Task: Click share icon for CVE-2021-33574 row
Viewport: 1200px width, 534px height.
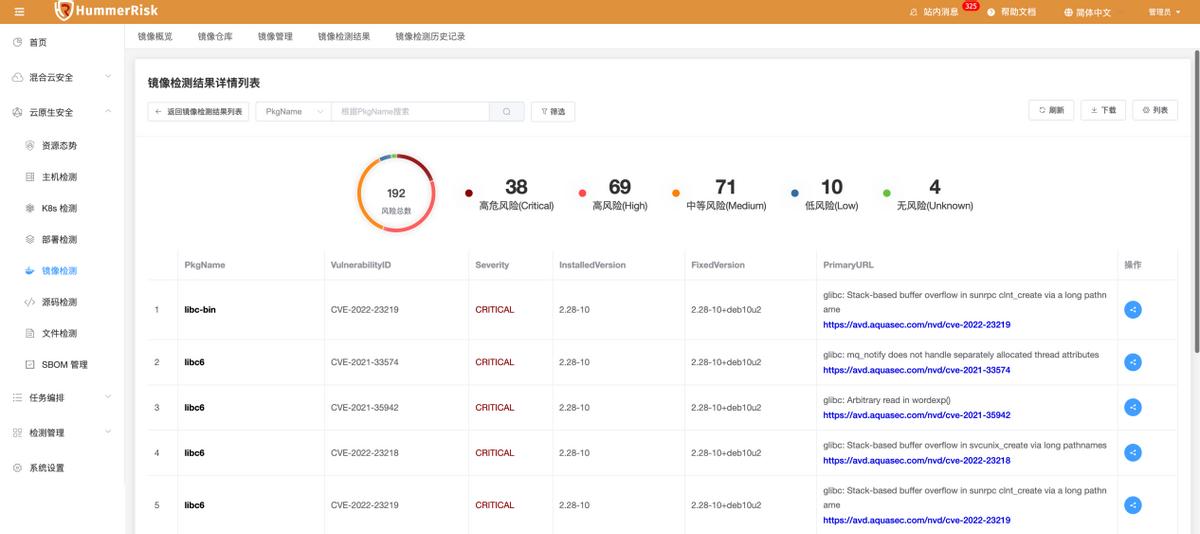Action: (1132, 362)
